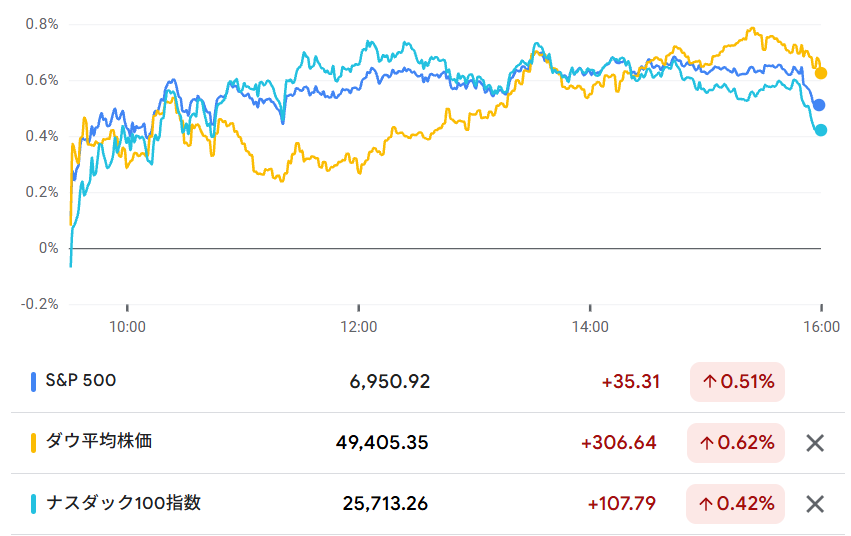
Task: Click the +306.64 point change value
Action: (x=618, y=443)
